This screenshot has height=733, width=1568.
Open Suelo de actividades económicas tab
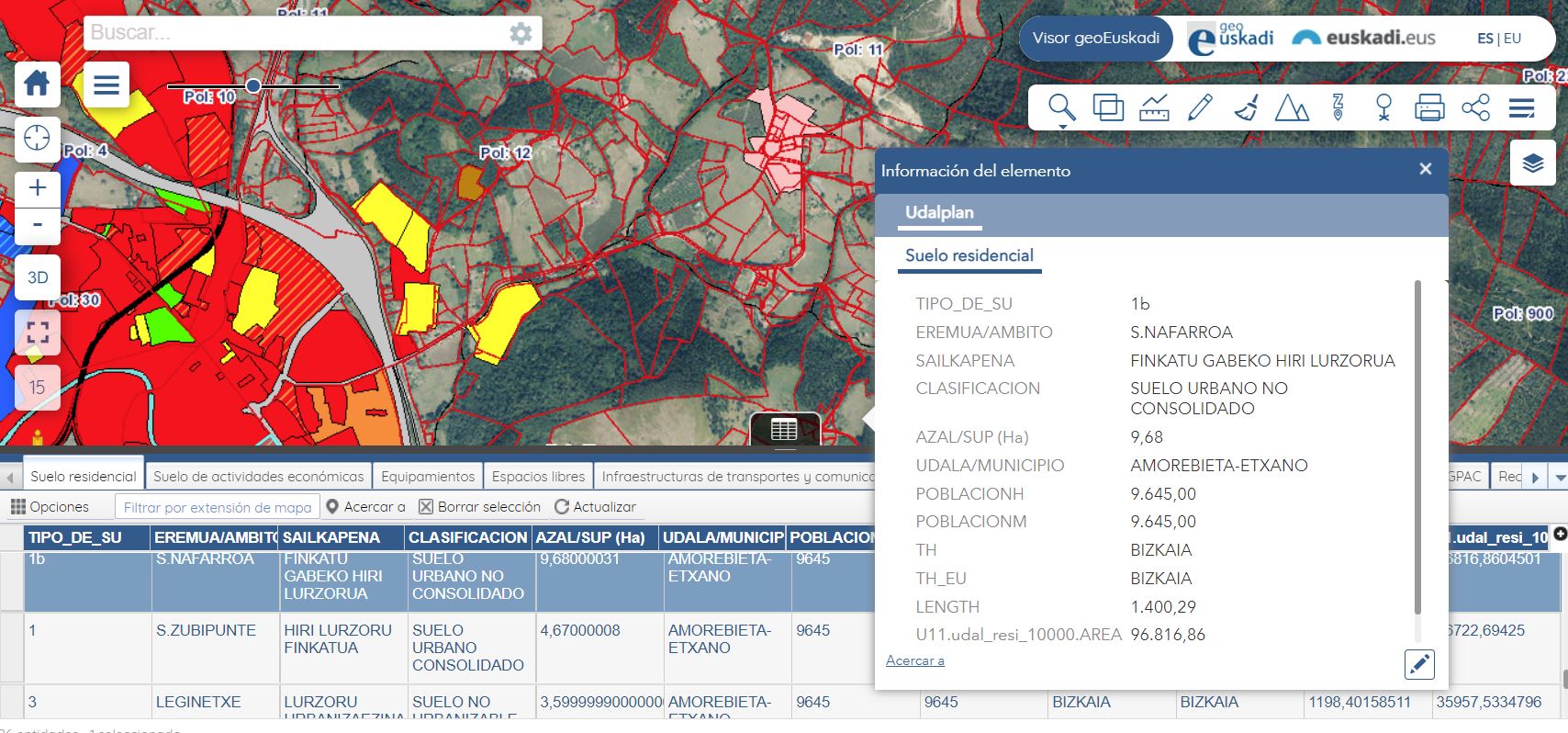(x=258, y=477)
